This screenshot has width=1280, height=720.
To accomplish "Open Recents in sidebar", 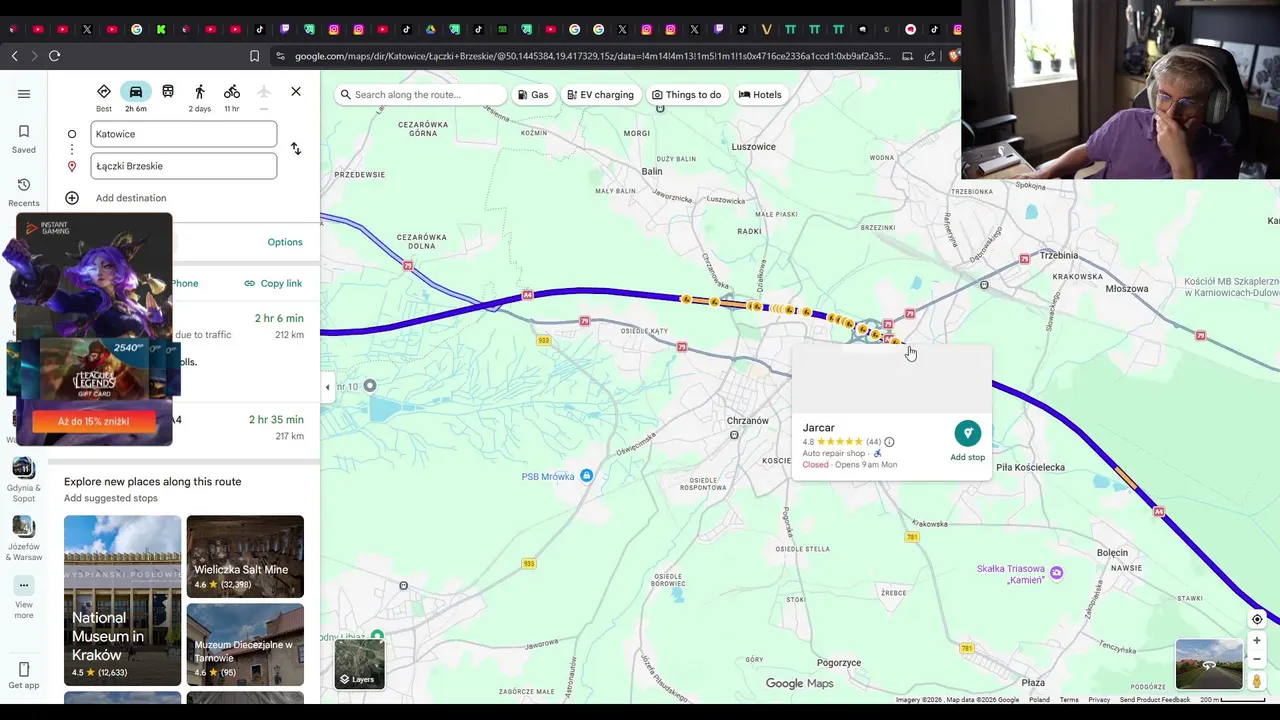I will tap(24, 192).
